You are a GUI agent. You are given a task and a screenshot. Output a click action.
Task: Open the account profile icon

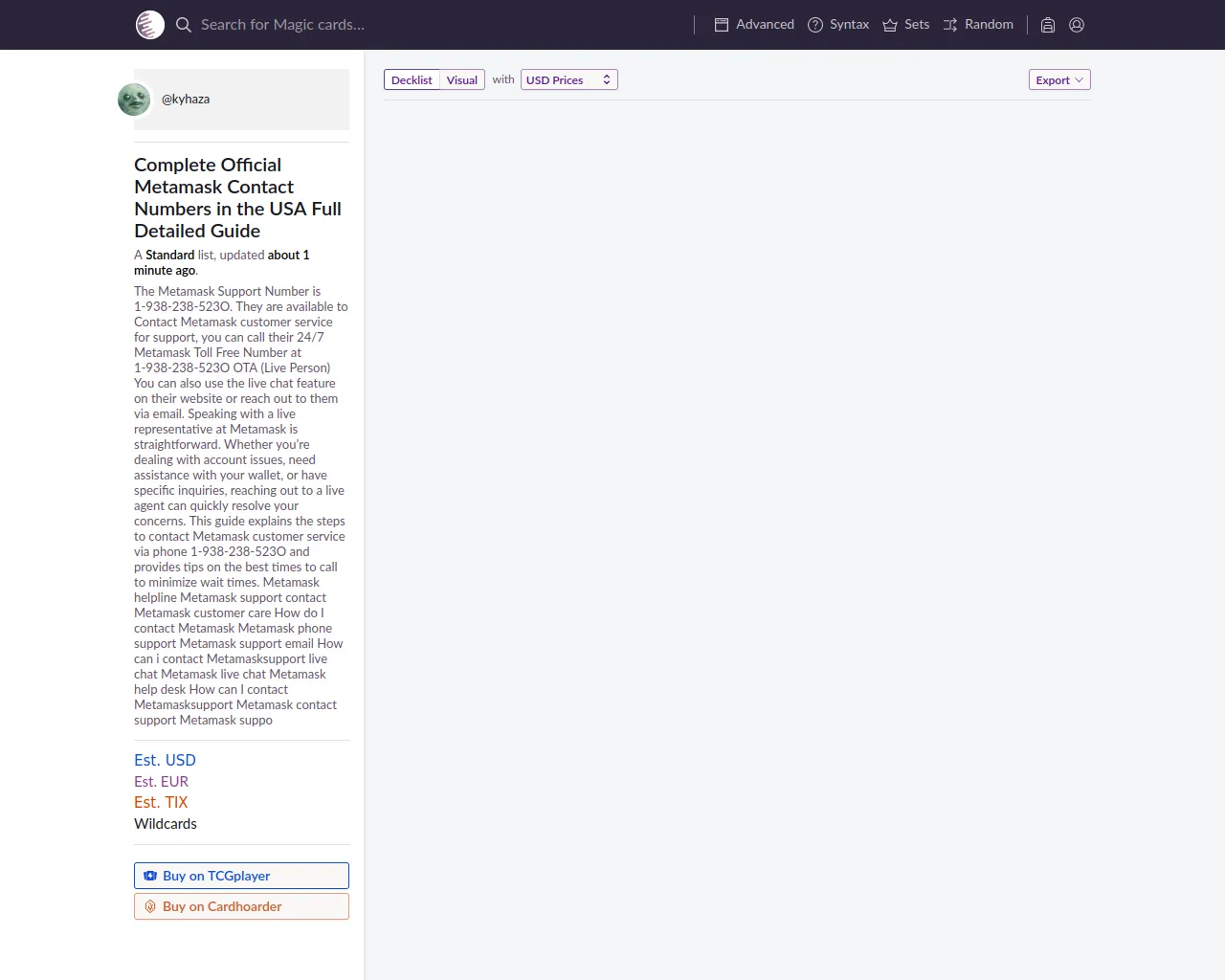[x=1077, y=25]
